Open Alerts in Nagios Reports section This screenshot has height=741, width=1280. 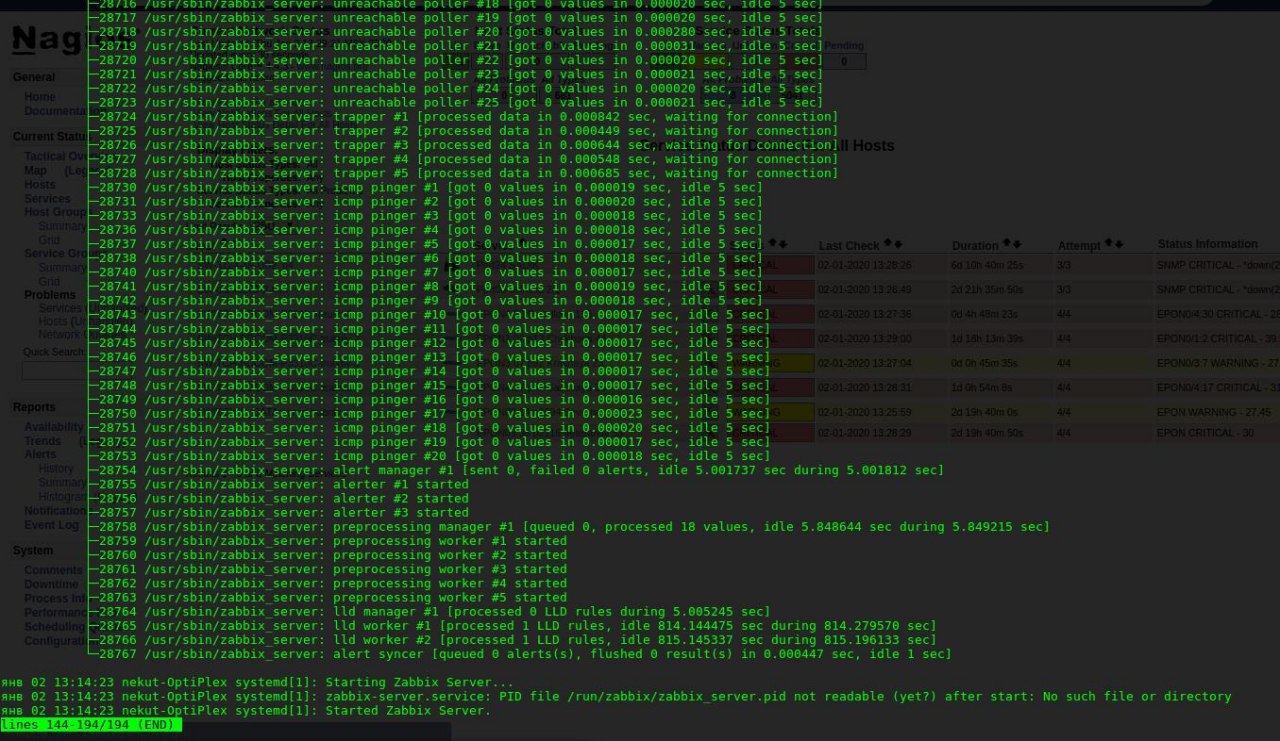coord(40,455)
